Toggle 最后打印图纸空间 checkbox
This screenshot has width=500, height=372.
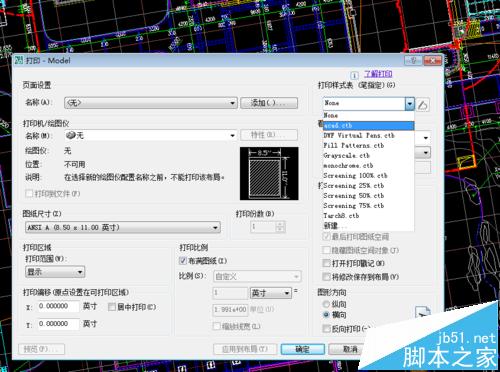click(326, 237)
